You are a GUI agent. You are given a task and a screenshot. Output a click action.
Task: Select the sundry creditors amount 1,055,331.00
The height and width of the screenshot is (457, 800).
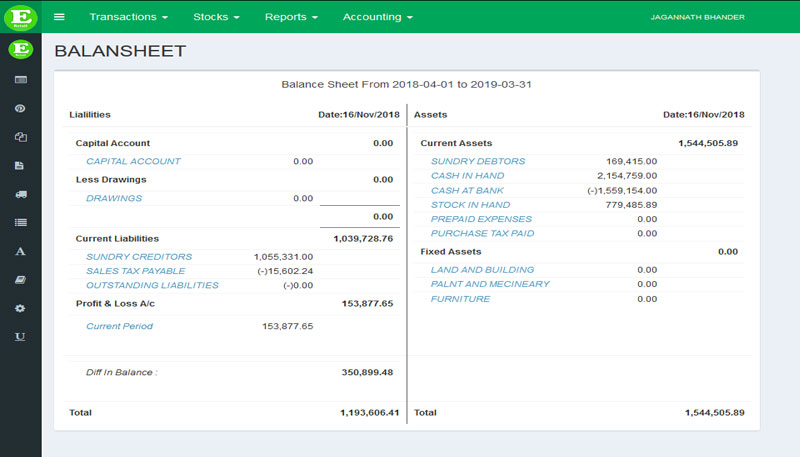(x=283, y=257)
